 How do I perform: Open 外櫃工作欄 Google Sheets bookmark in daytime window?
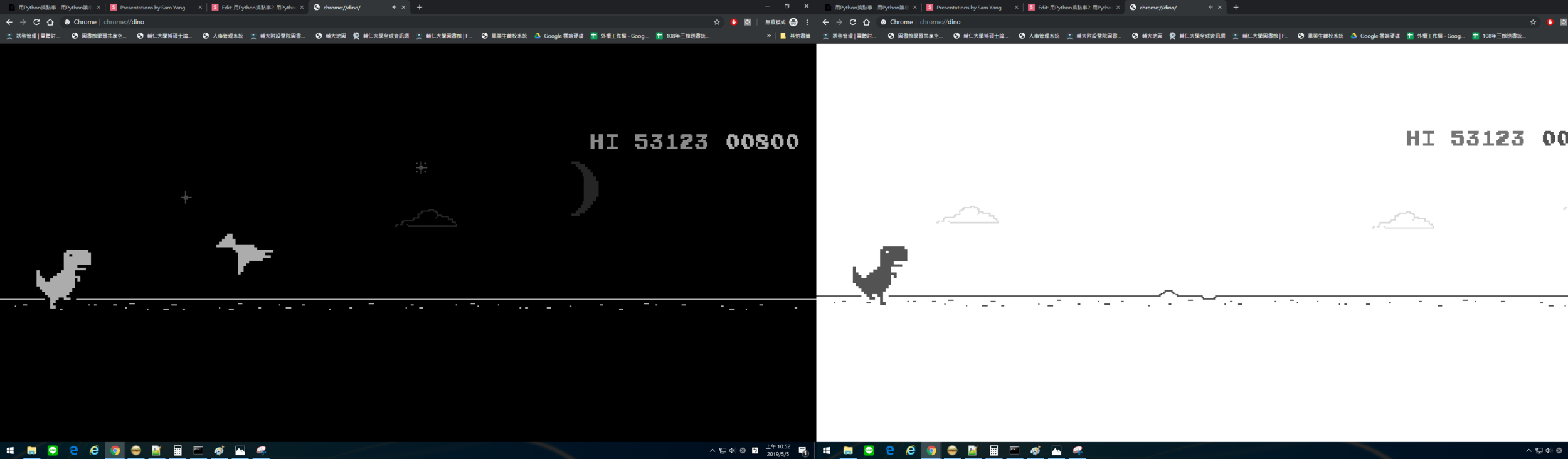pyautogui.click(x=1436, y=36)
